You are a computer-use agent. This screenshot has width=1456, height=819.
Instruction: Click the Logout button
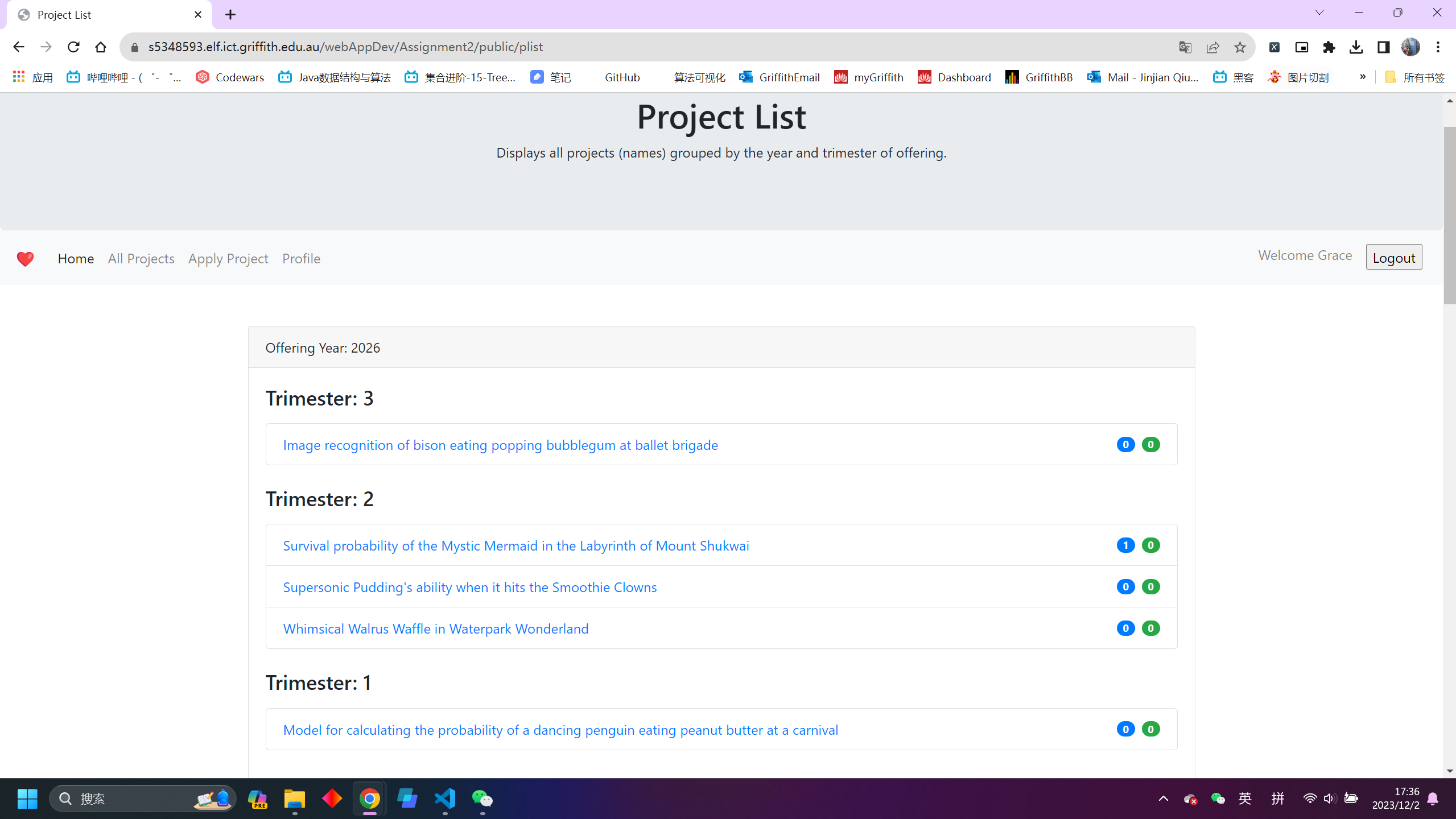(x=1393, y=258)
